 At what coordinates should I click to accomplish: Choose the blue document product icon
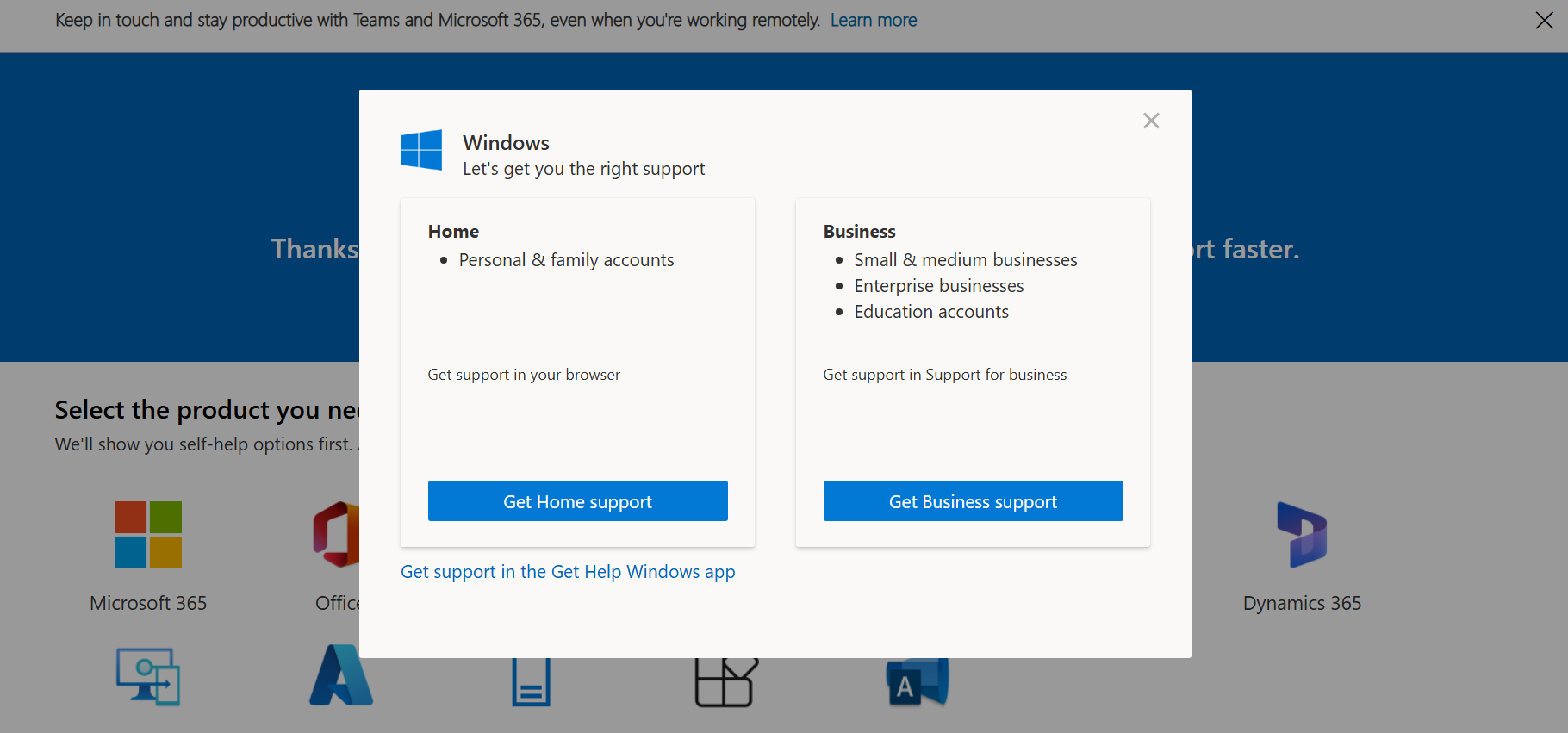[531, 682]
